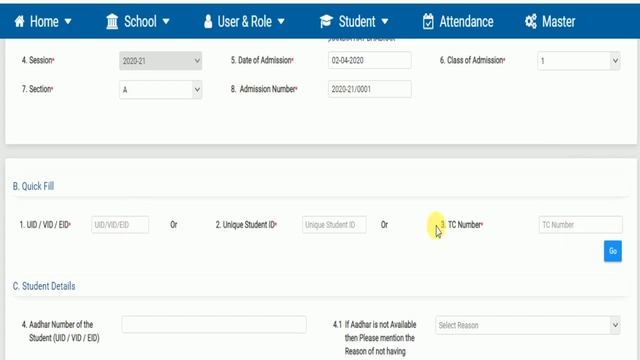This screenshot has height=360, width=640.
Task: Click the 7. Section label
Action: pos(37,89)
